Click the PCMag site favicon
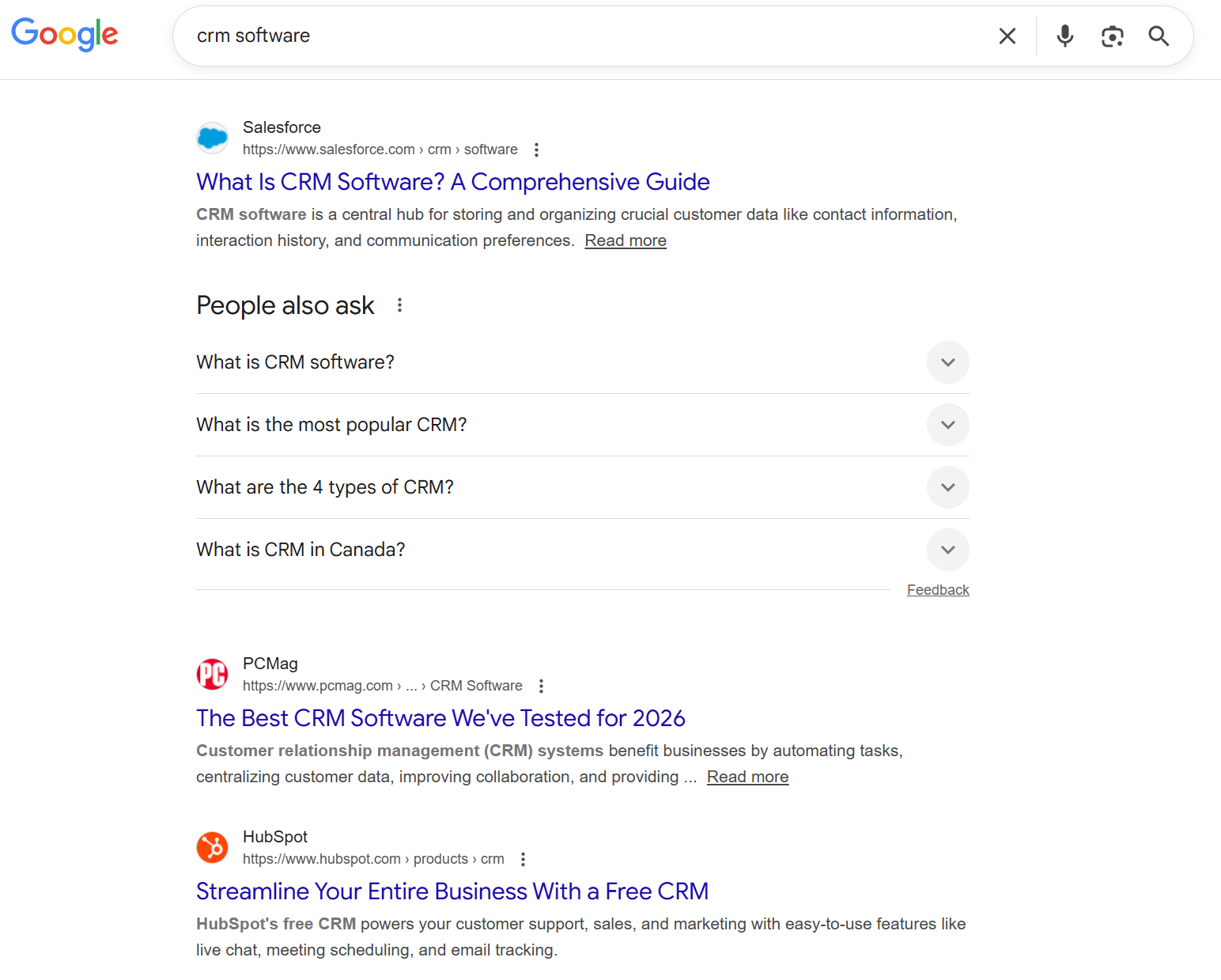This screenshot has width=1221, height=980. pyautogui.click(x=212, y=674)
